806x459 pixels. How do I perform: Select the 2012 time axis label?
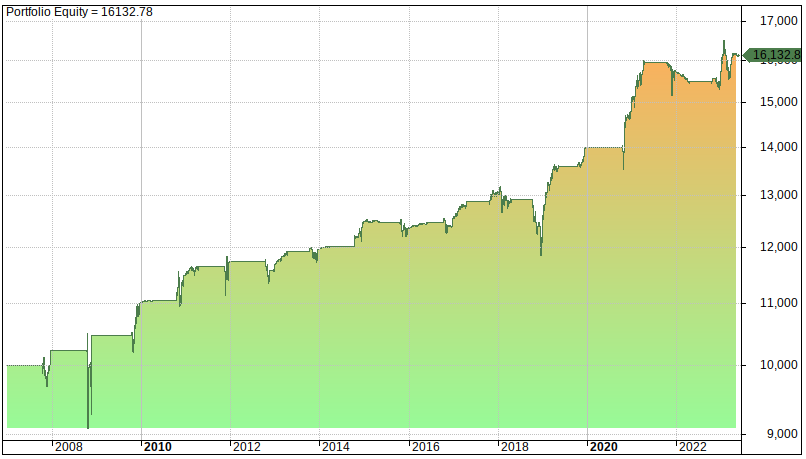click(x=247, y=447)
